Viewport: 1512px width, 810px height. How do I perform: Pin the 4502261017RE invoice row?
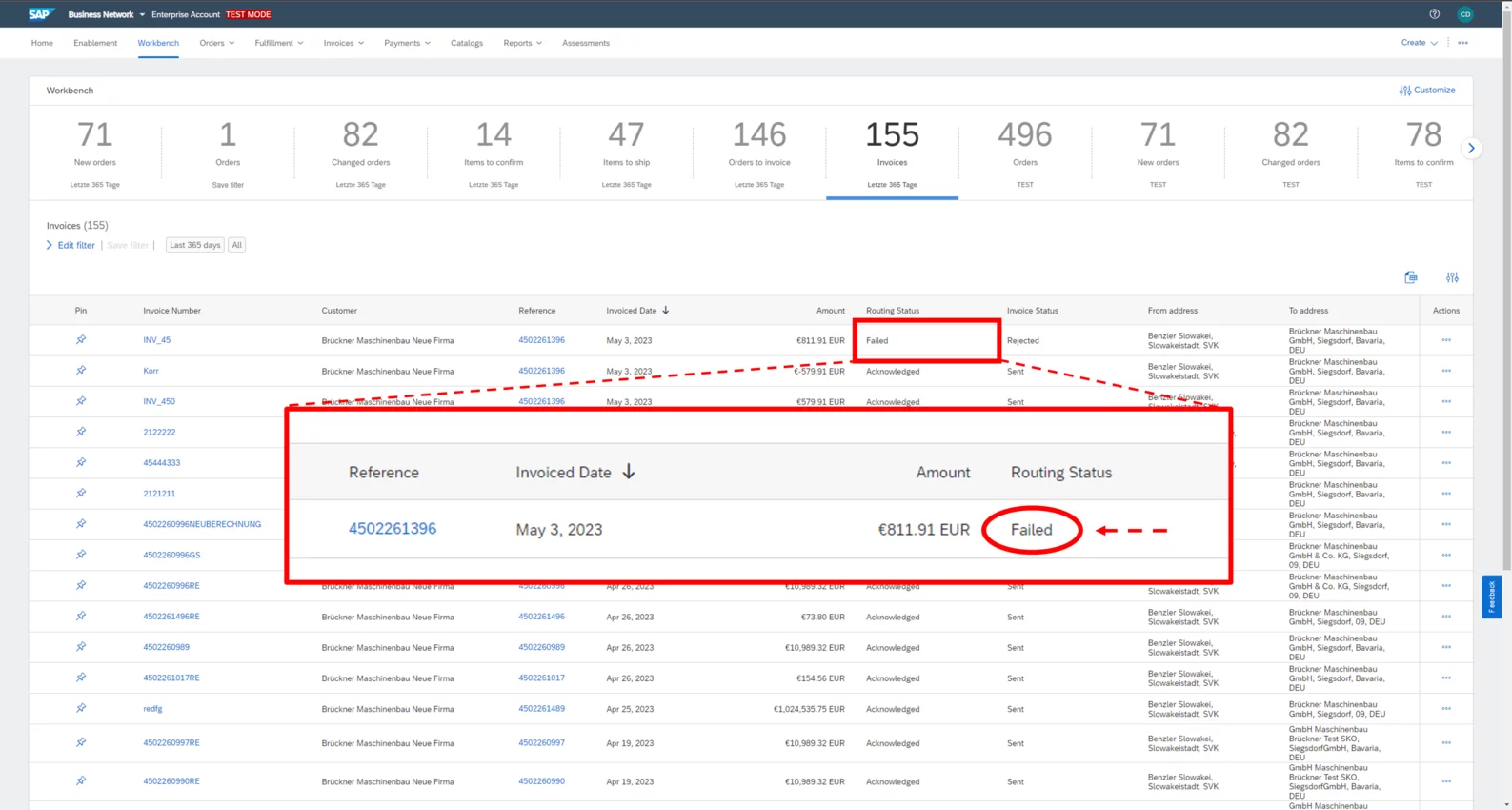point(81,678)
